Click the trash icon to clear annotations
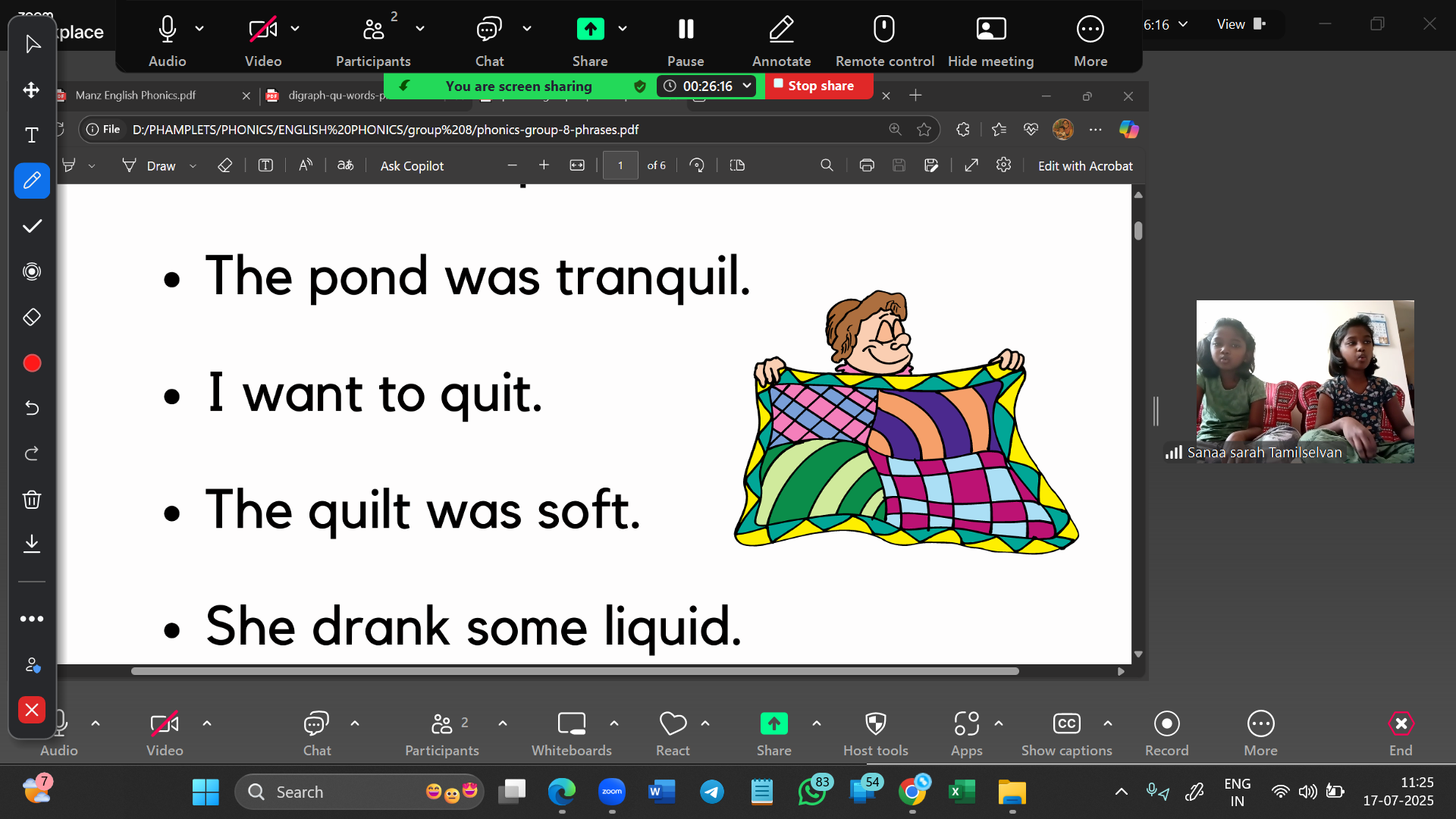The height and width of the screenshot is (819, 1456). [x=32, y=499]
